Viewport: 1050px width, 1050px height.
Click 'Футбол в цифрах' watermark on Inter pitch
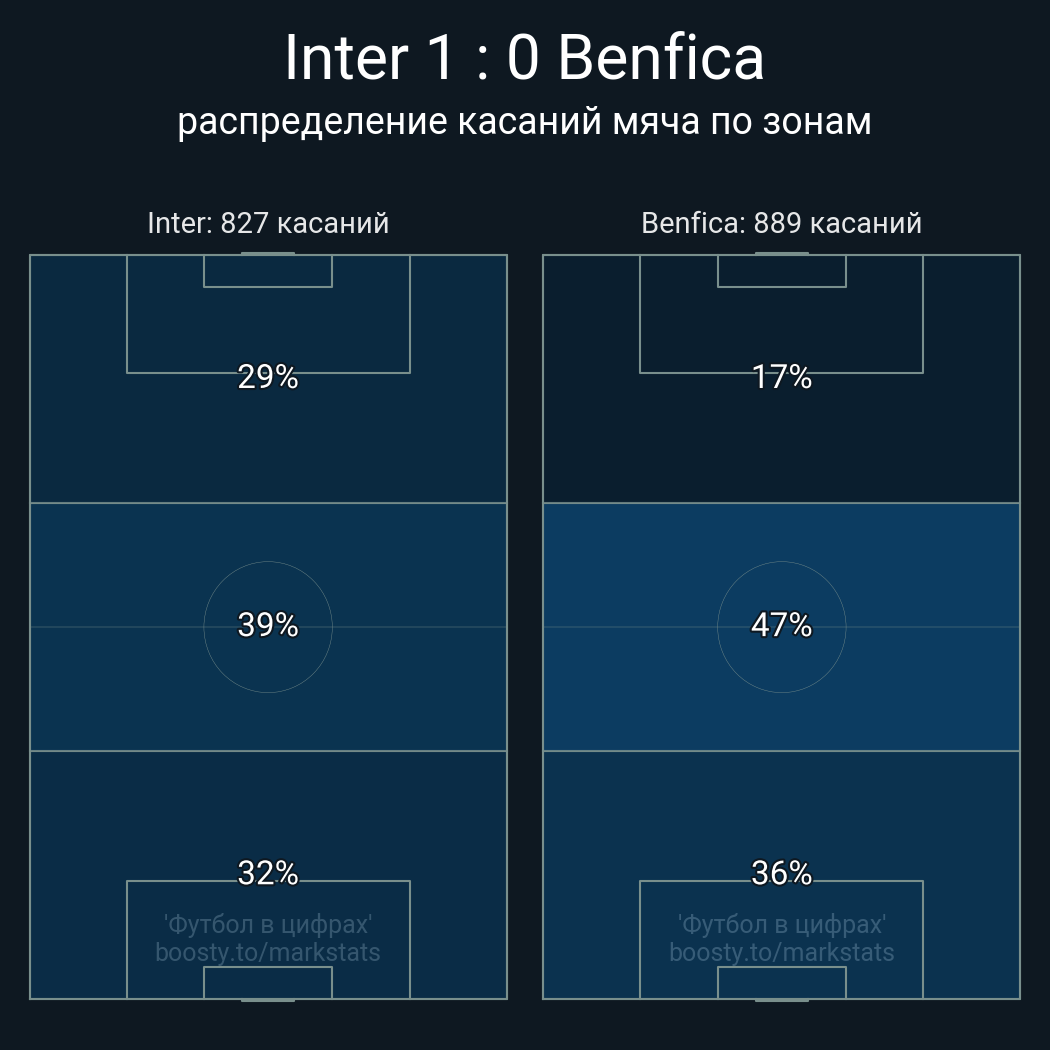[x=268, y=924]
